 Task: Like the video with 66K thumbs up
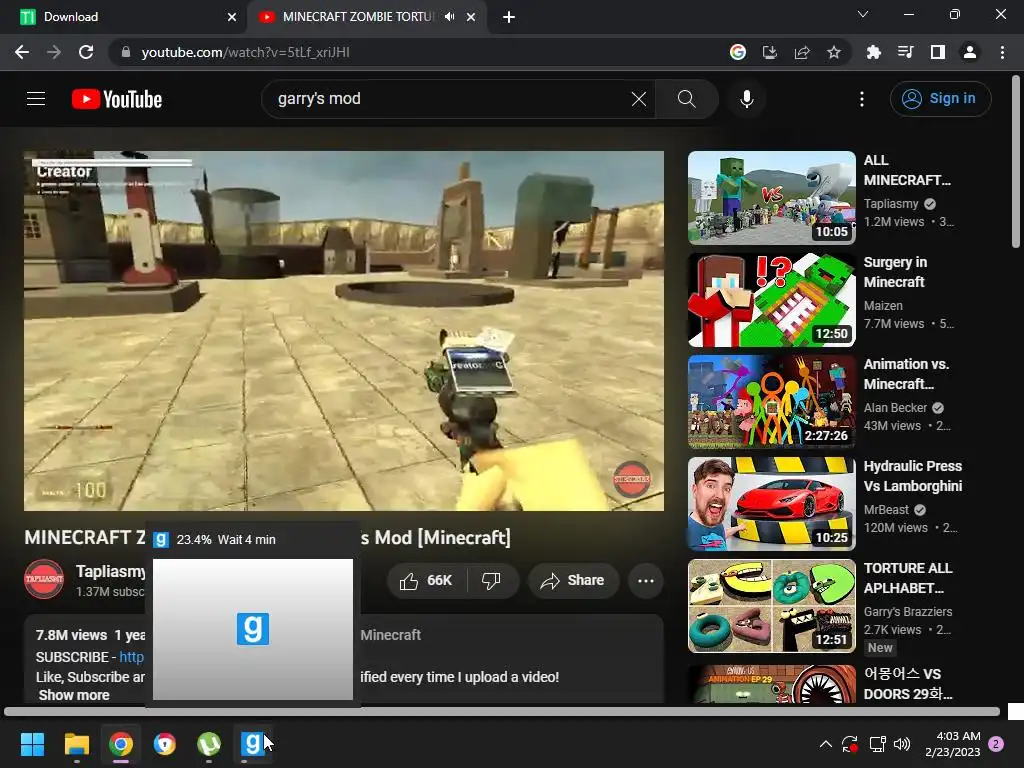click(426, 581)
